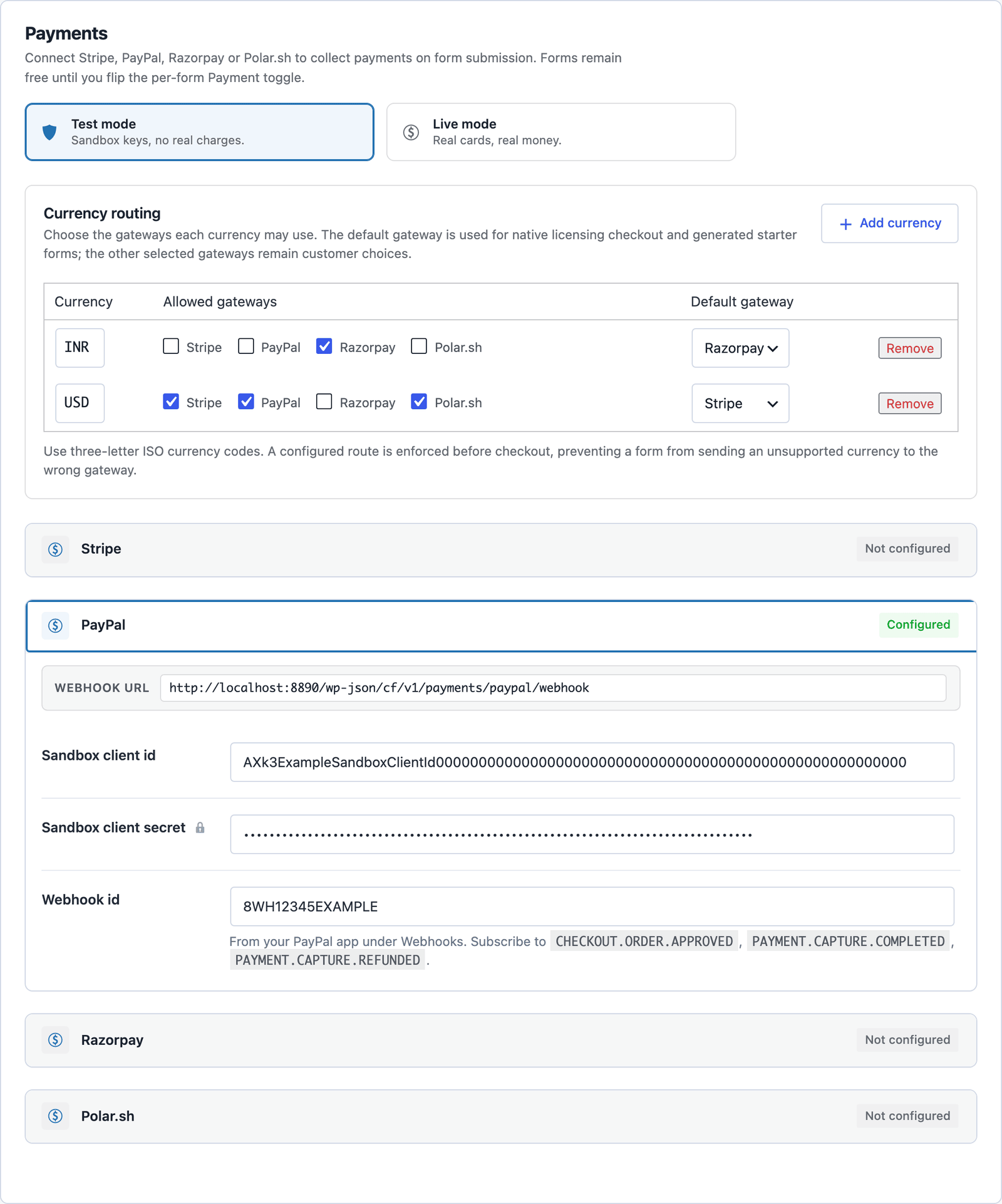Click the 'Currency routing' heading
The height and width of the screenshot is (1204, 1002).
pyautogui.click(x=102, y=214)
